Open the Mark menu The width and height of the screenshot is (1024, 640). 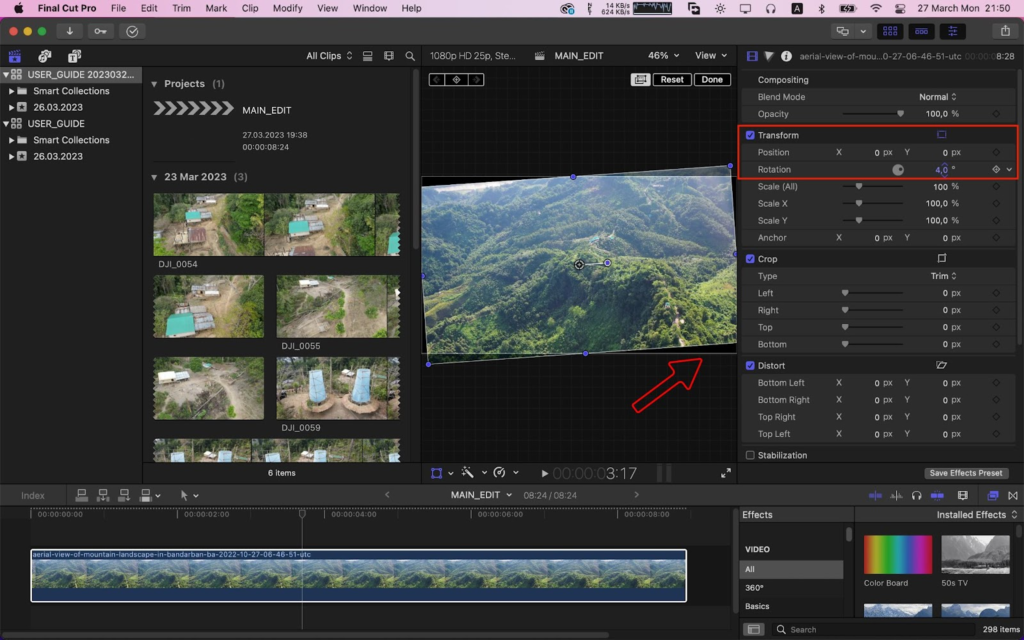pyautogui.click(x=216, y=8)
